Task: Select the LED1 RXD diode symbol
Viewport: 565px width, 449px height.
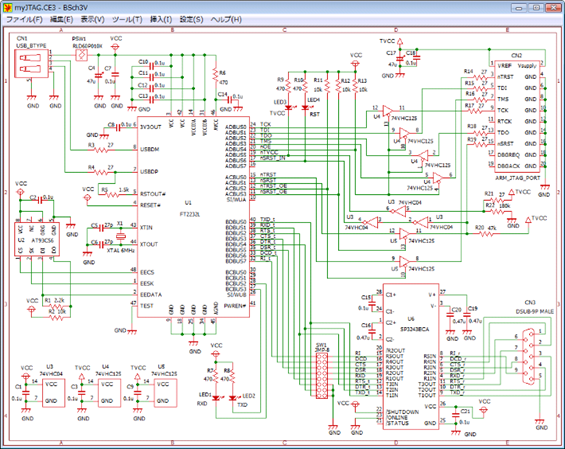Action: (x=216, y=398)
